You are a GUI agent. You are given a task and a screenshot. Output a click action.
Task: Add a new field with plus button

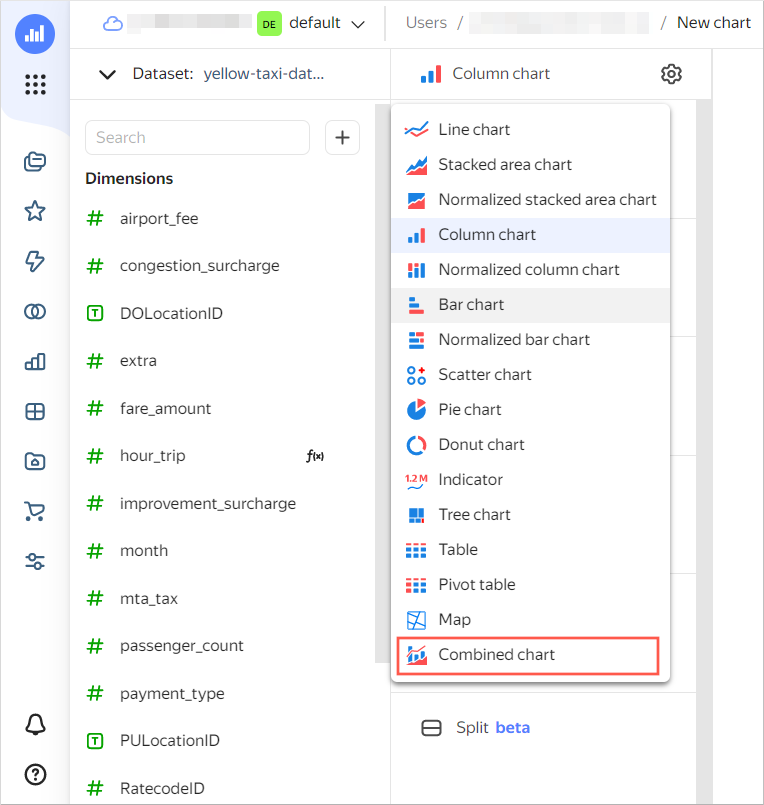point(342,138)
